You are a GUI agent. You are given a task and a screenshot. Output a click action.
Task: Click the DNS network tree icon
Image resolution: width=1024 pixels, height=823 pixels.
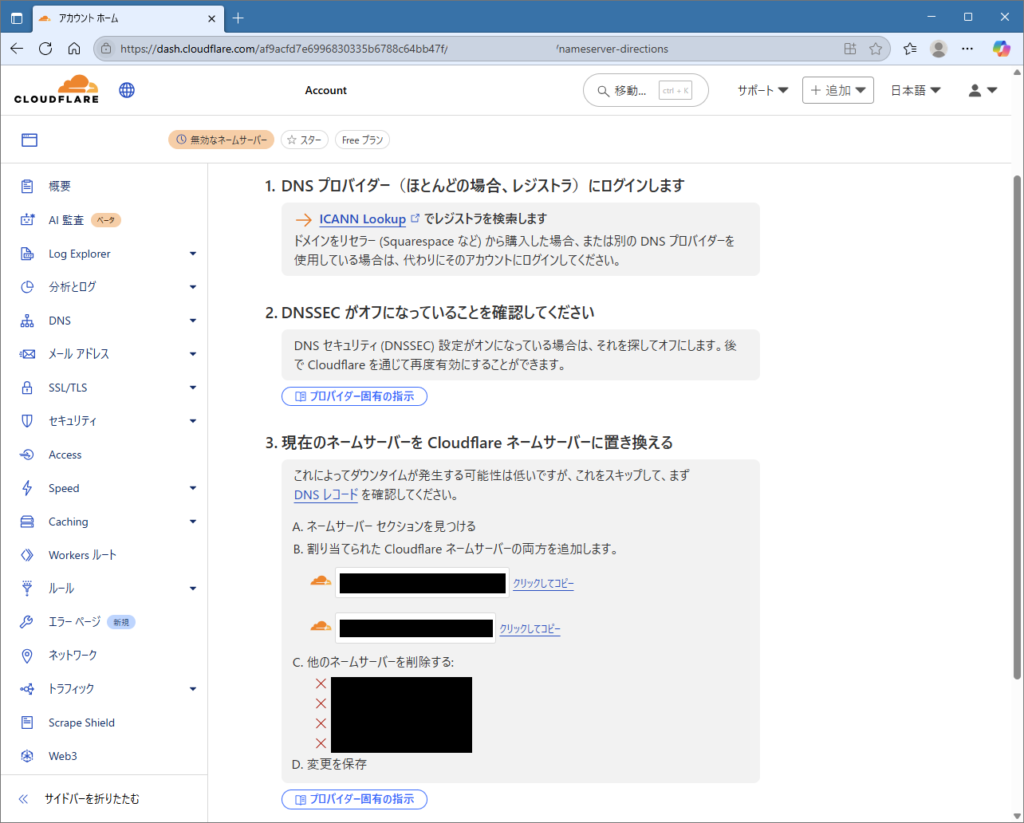[27, 321]
